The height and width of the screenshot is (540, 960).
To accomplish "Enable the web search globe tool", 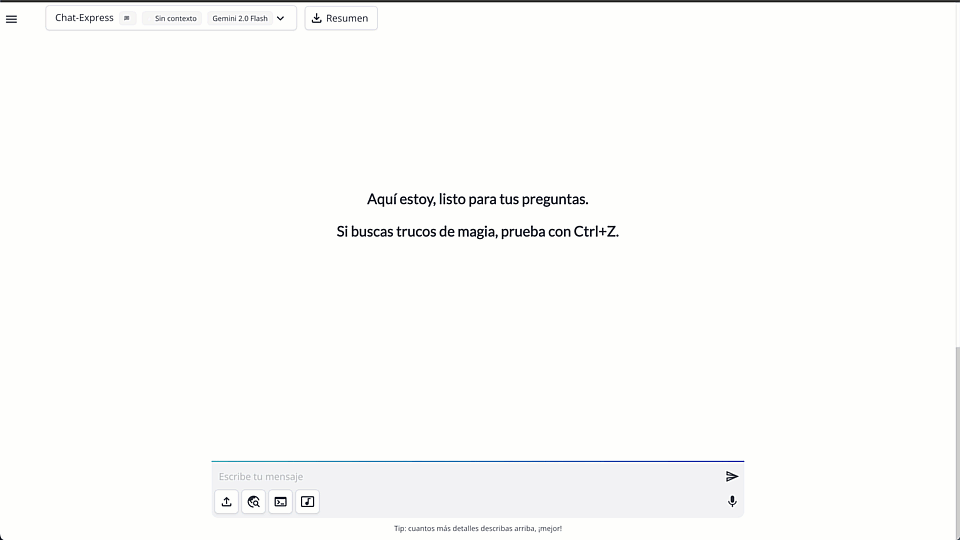I will pyautogui.click(x=253, y=501).
